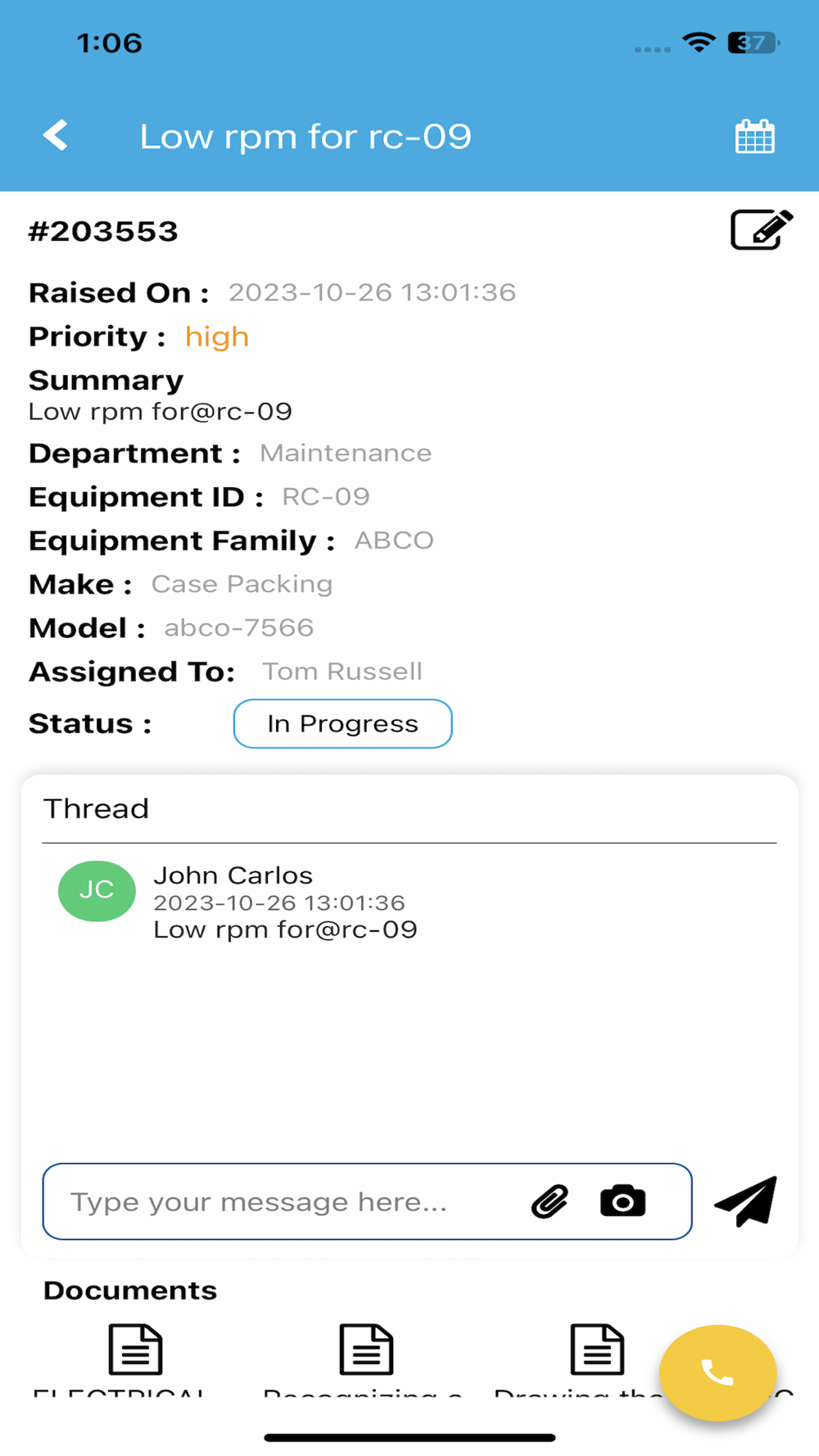Attach a file with paperclip icon
The width and height of the screenshot is (819, 1456).
click(x=550, y=1201)
